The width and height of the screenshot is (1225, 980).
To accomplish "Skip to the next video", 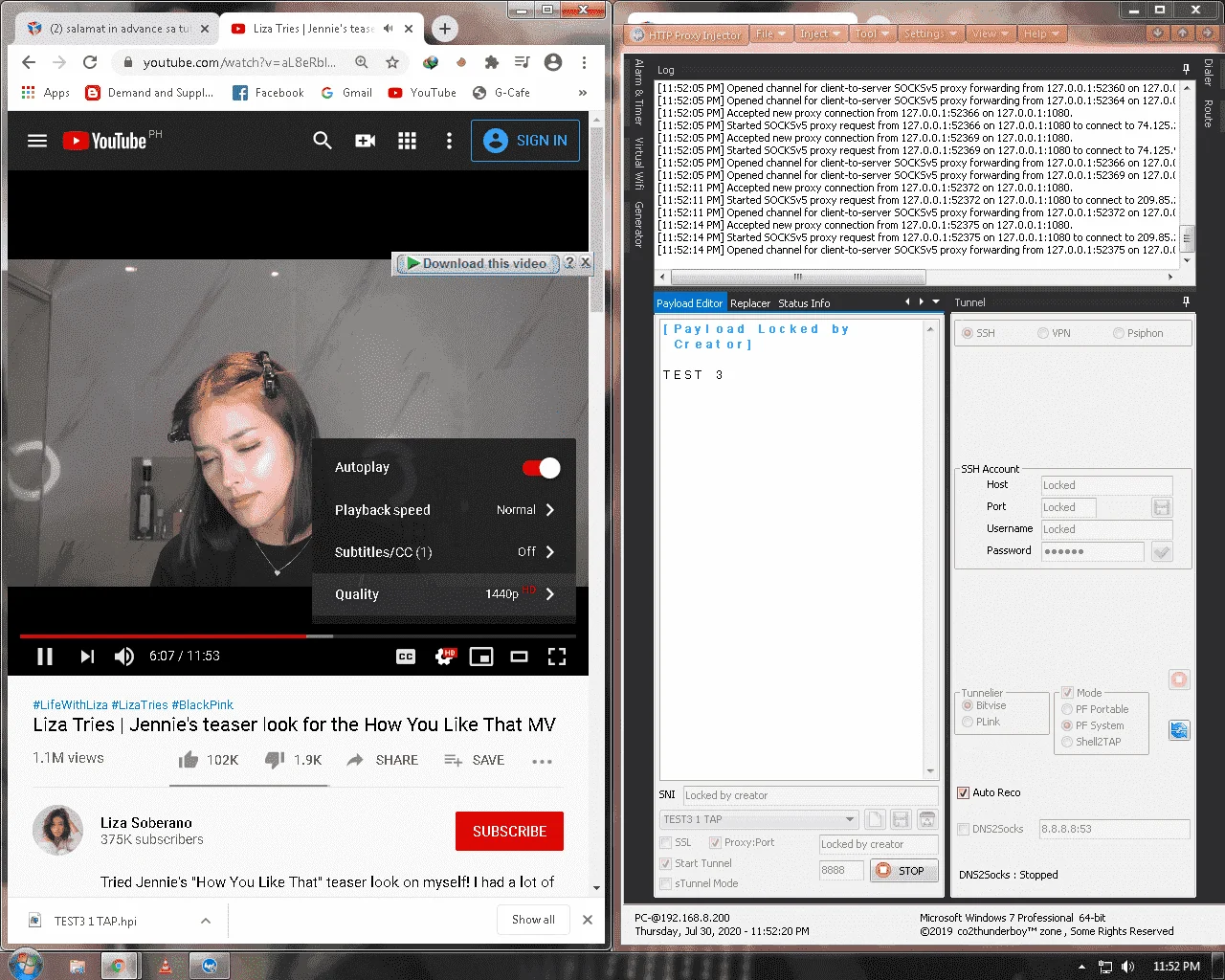I will [87, 657].
